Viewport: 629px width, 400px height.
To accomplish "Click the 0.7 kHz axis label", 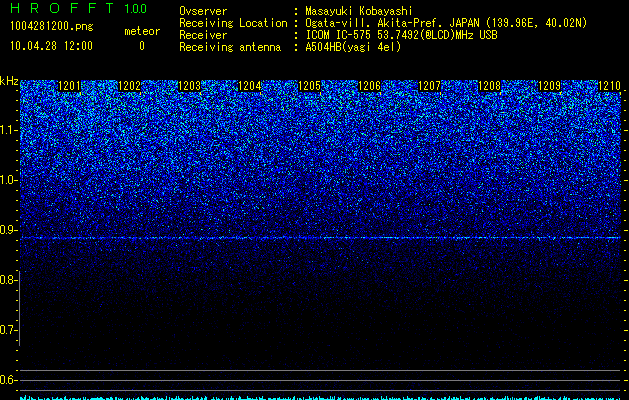I will pyautogui.click(x=8, y=330).
